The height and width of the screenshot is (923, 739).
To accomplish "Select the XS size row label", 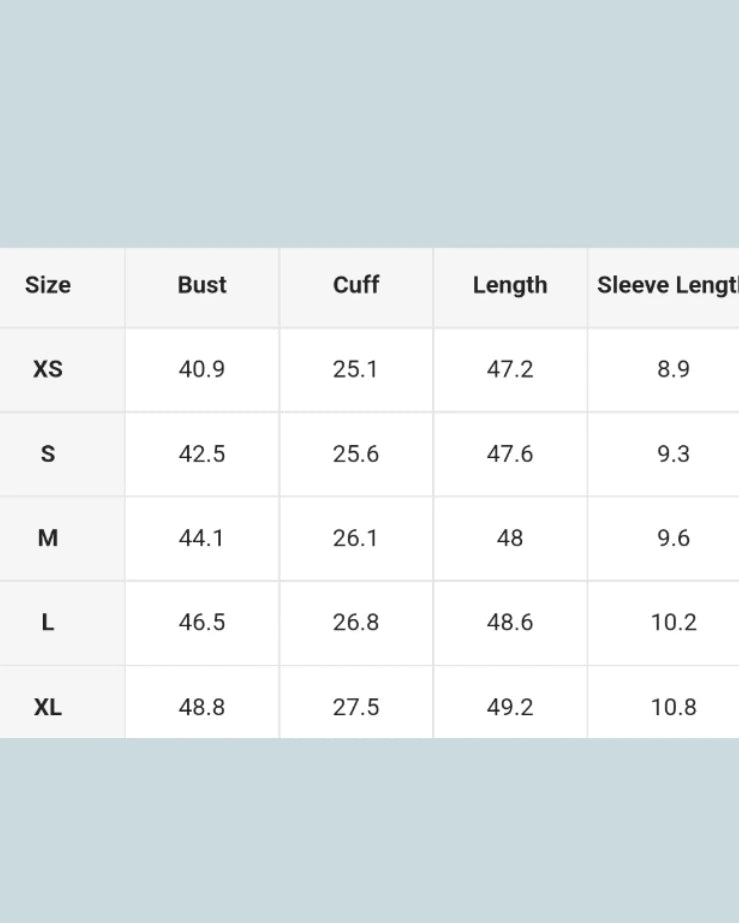I will [x=48, y=369].
